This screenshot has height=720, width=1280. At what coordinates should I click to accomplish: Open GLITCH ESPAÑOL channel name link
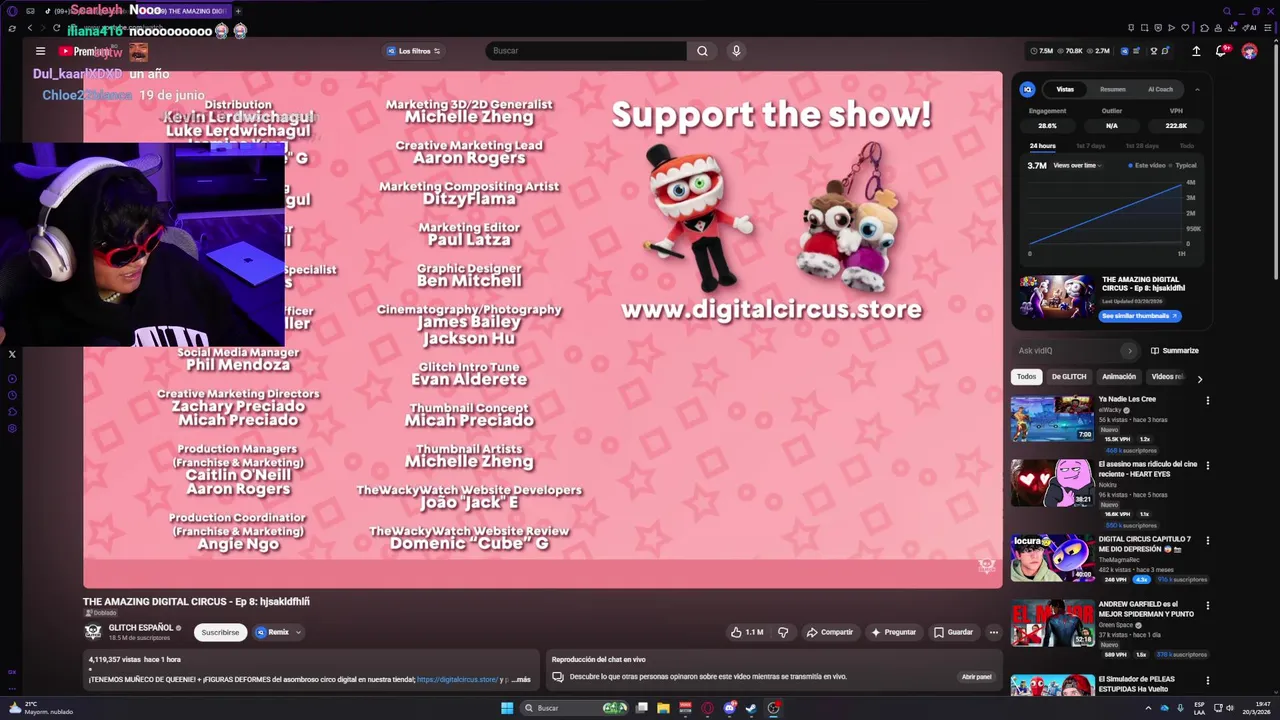tap(141, 628)
